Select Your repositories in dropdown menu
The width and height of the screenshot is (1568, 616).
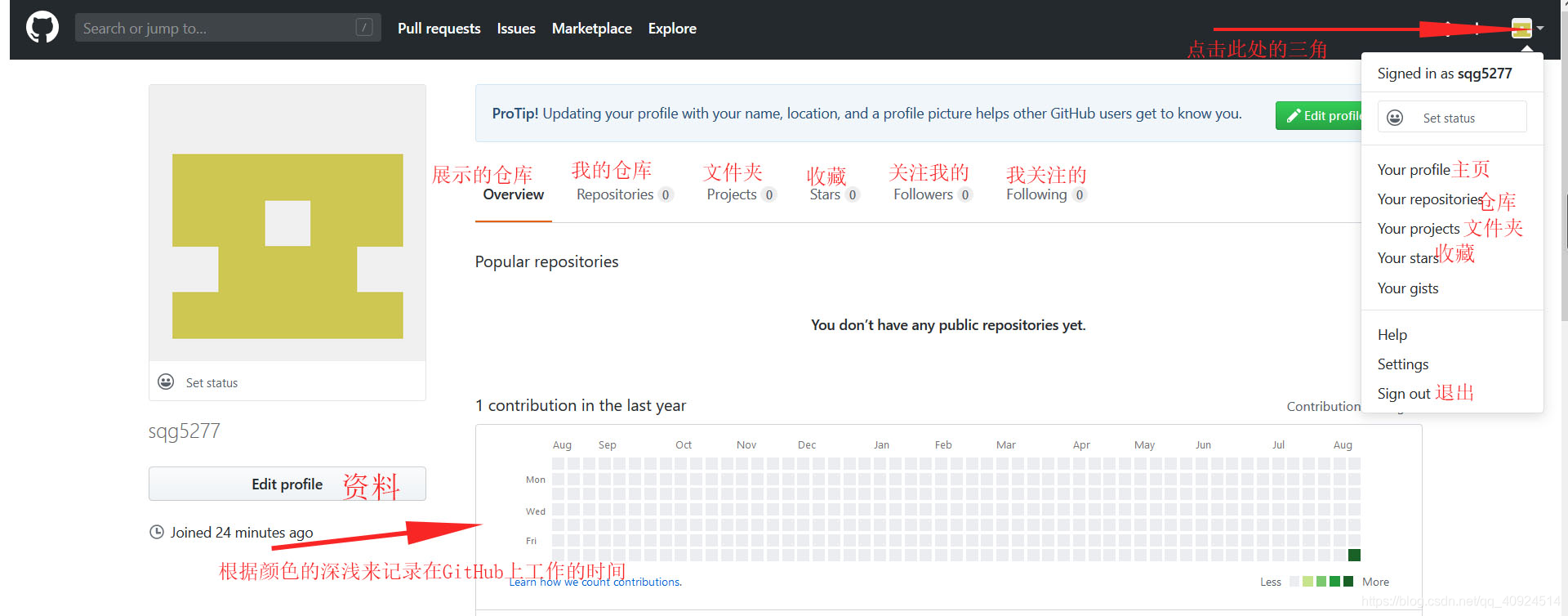(1430, 199)
